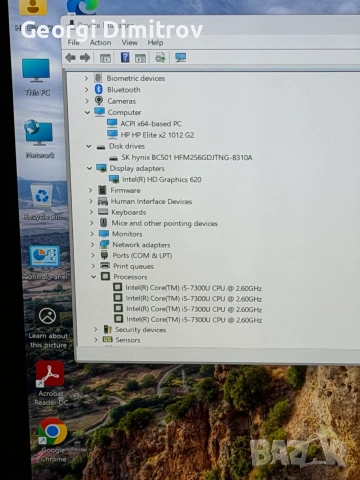Viewport: 360px width, 480px height.
Task: Collapse the Computer node
Action: click(87, 112)
